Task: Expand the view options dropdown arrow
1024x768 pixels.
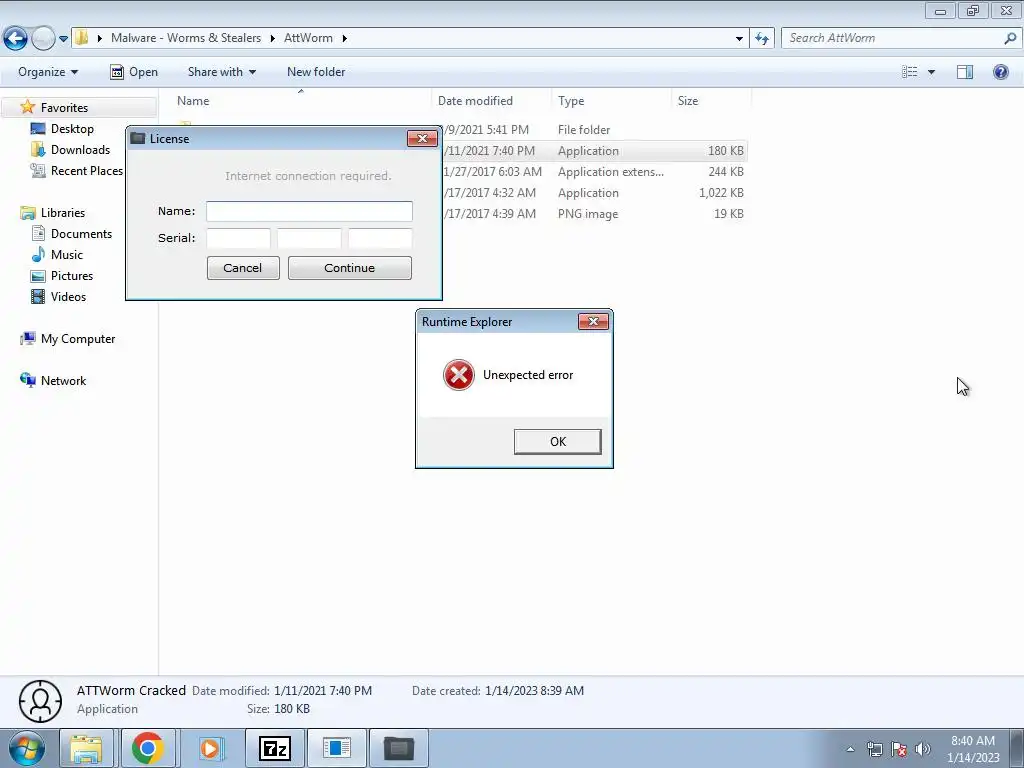Action: (x=931, y=72)
